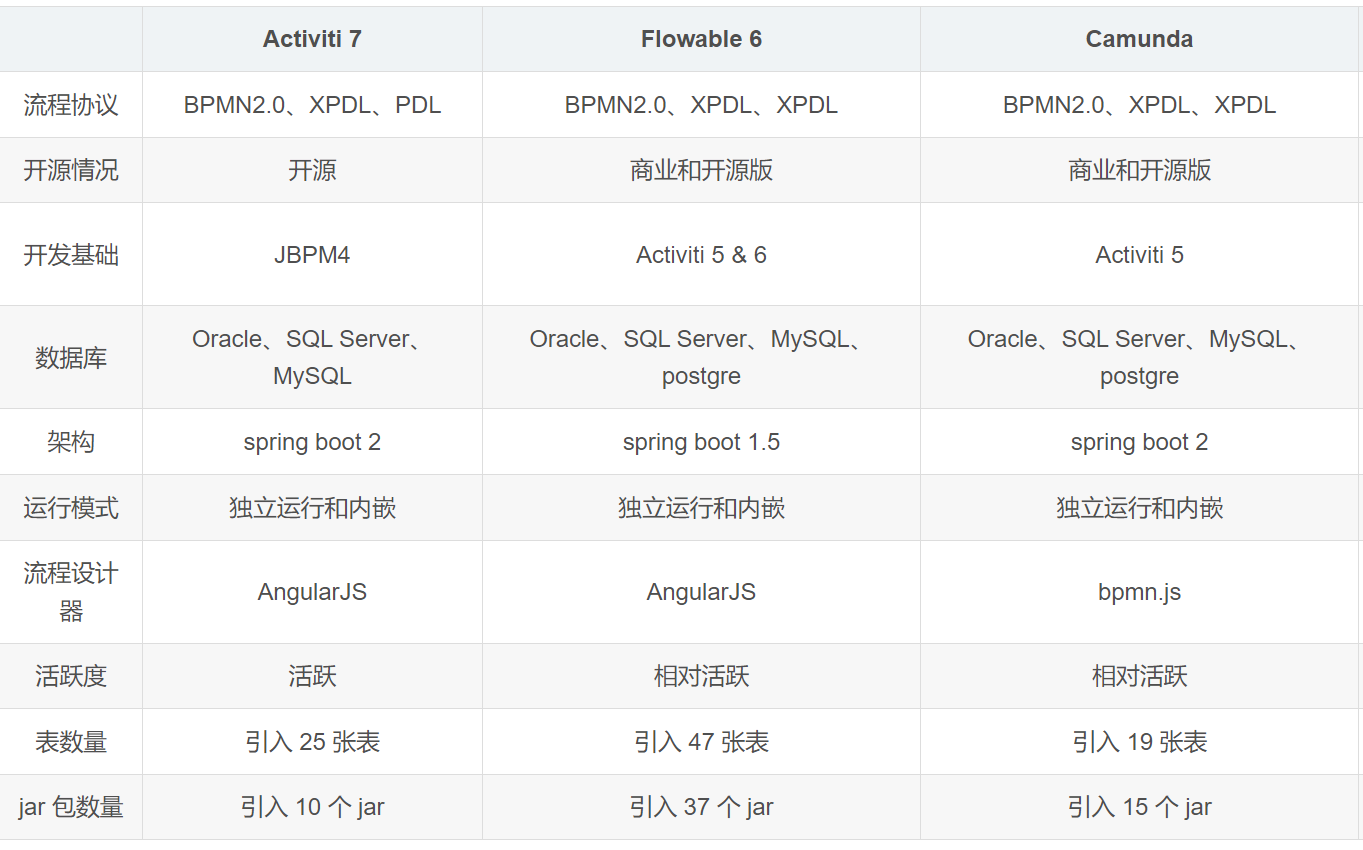Click the "活跃度" row label
Screen dimensions: 1363x850
pos(71,676)
